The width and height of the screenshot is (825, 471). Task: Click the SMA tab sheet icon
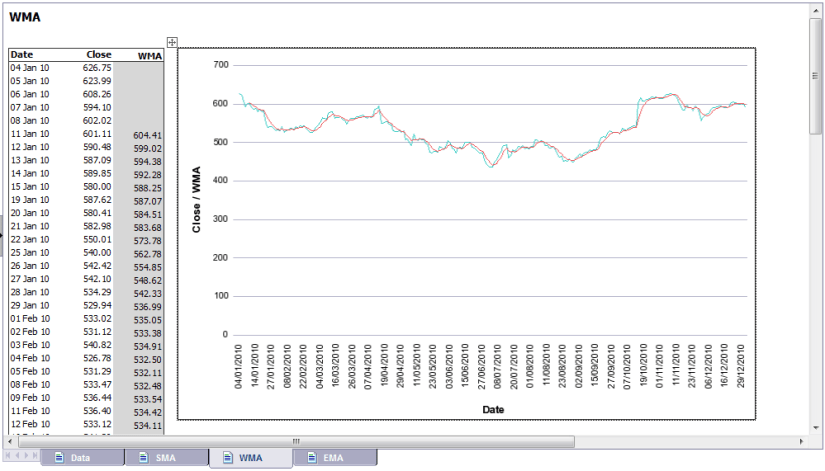pos(144,458)
